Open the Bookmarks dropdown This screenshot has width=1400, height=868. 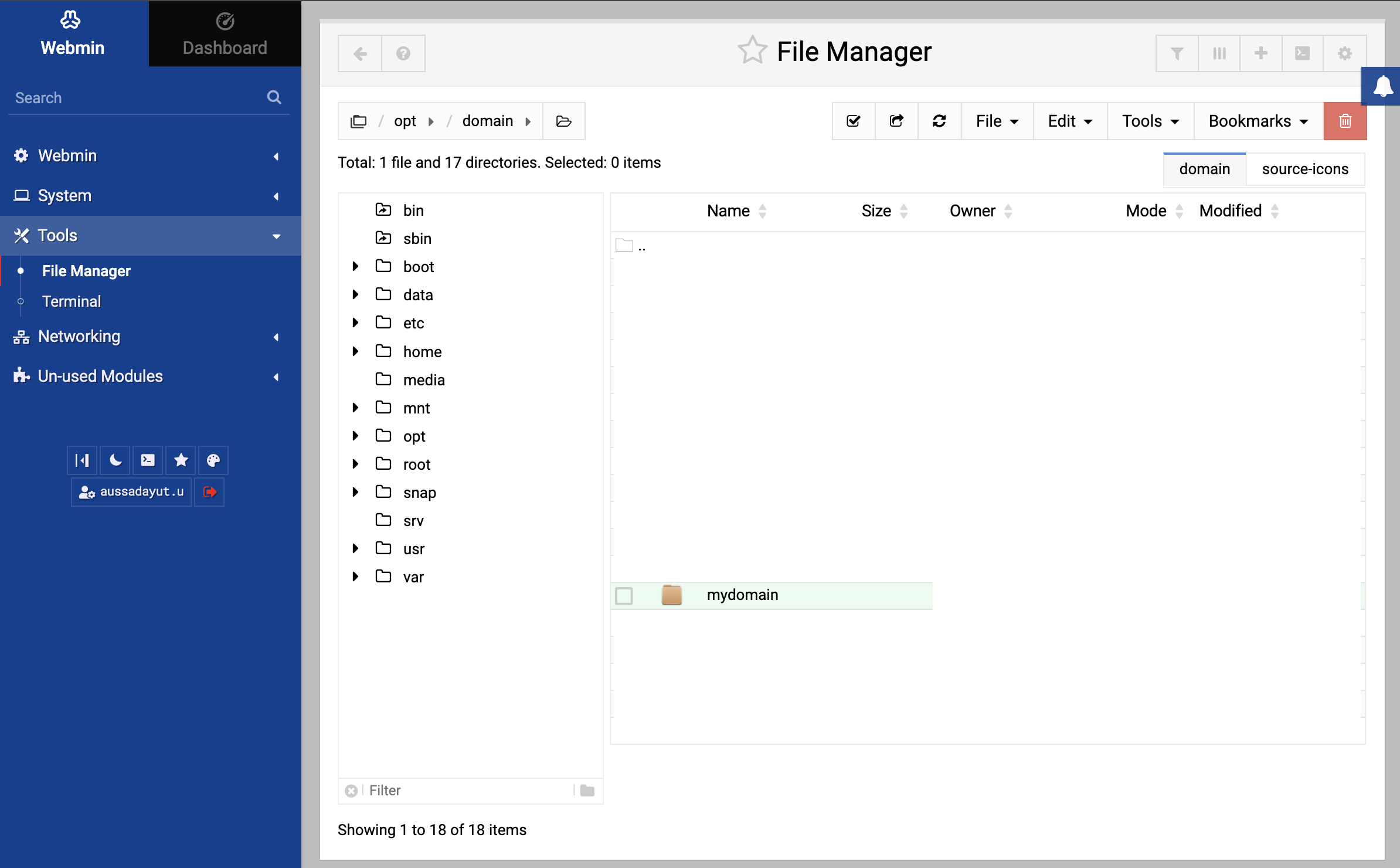(1258, 121)
